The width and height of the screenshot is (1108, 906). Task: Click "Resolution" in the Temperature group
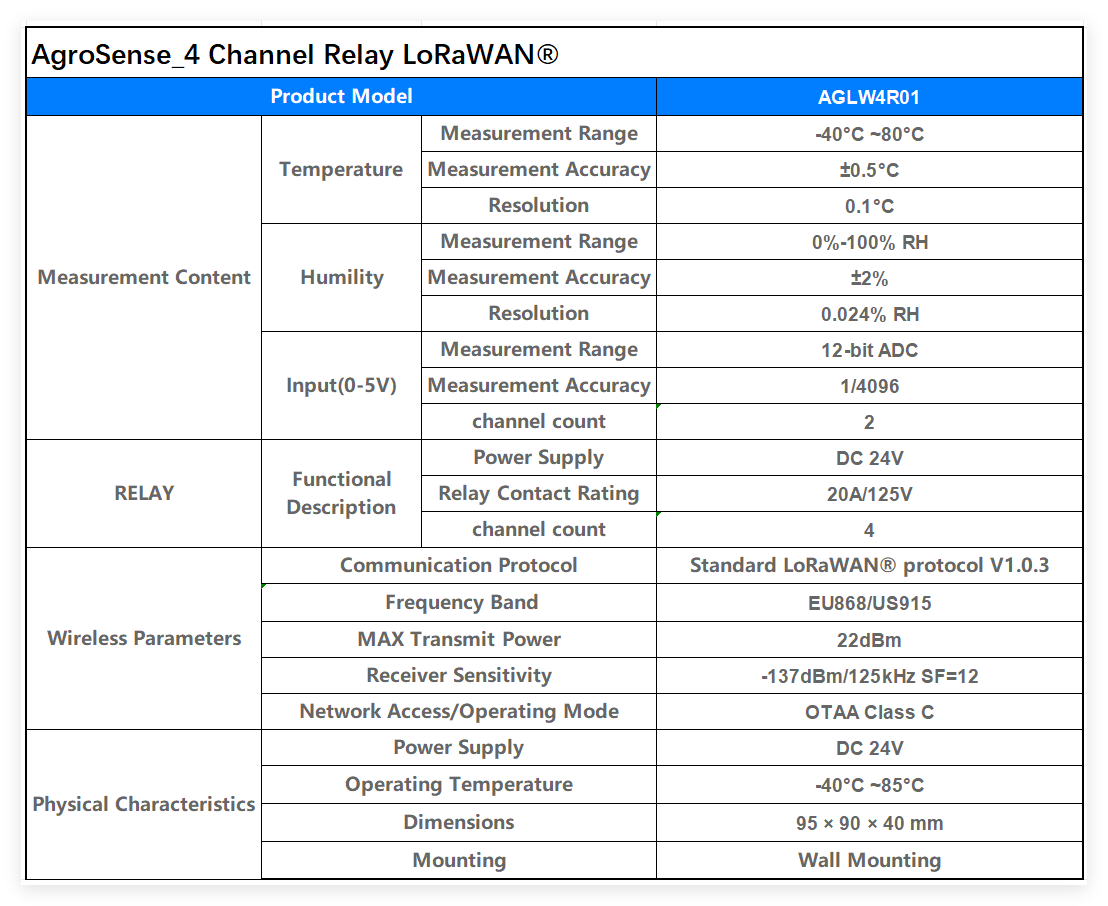point(539,206)
